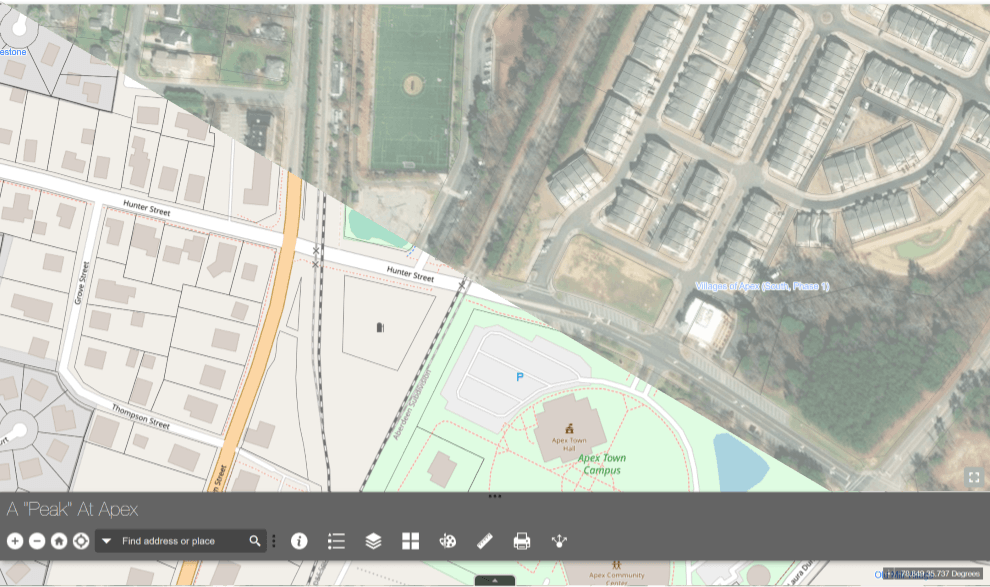Select the Measurement ruler tool
Viewport: 990px width, 587px height.
click(485, 541)
